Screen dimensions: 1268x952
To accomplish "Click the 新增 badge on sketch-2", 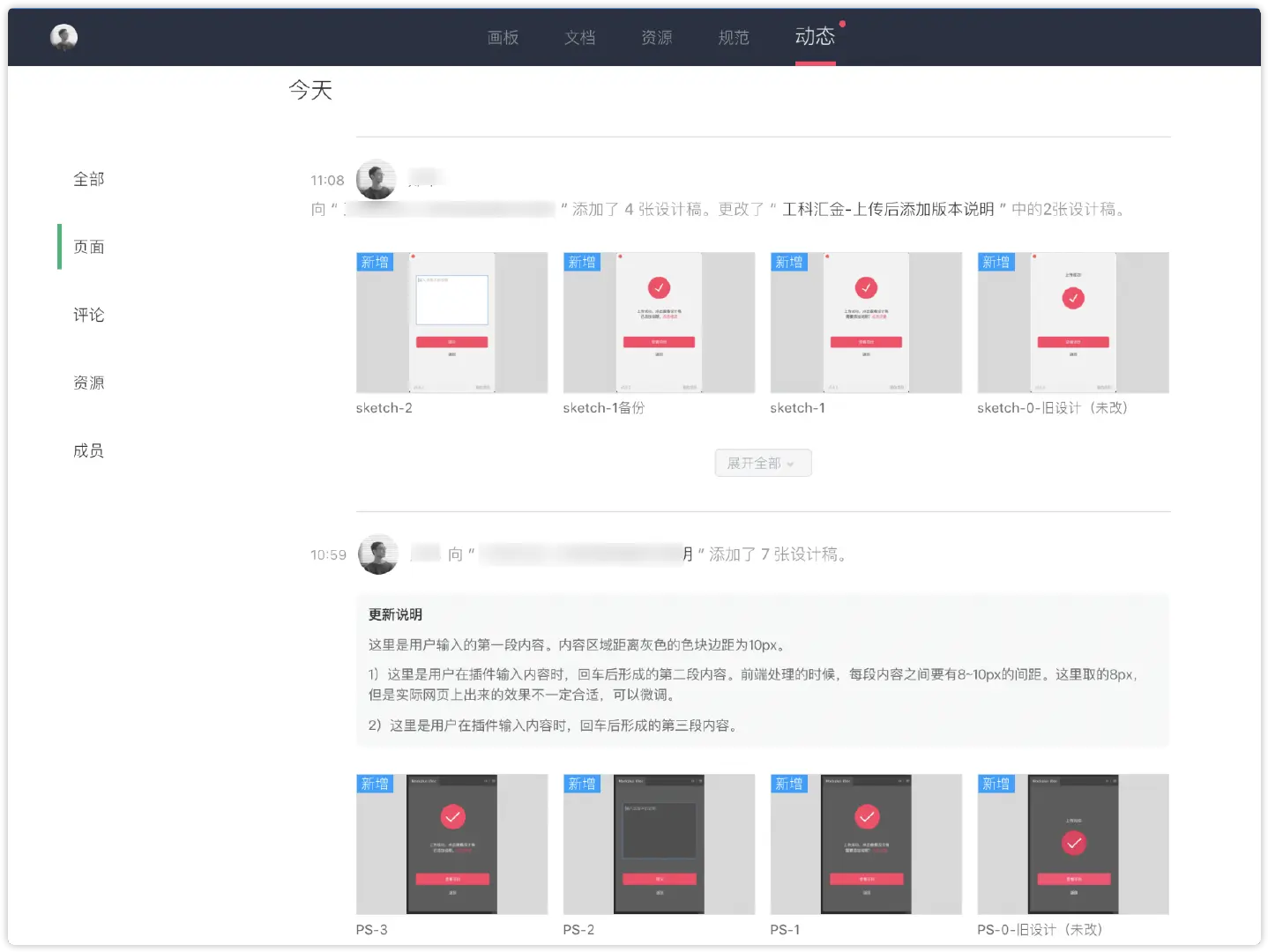I will coord(375,262).
